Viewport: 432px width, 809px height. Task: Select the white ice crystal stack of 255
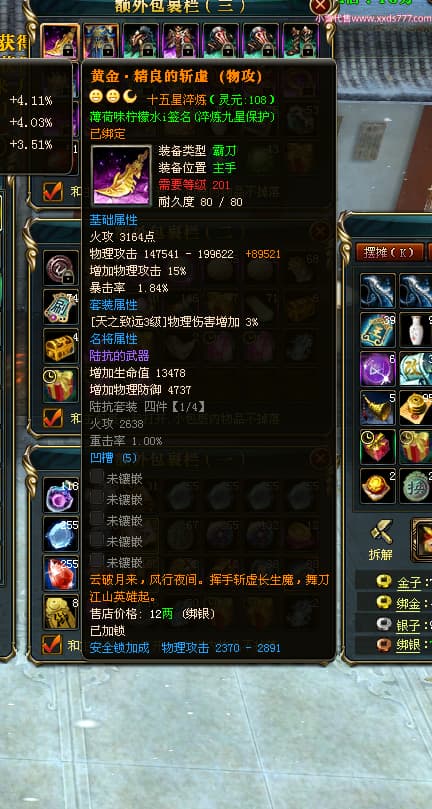[x=60, y=533]
